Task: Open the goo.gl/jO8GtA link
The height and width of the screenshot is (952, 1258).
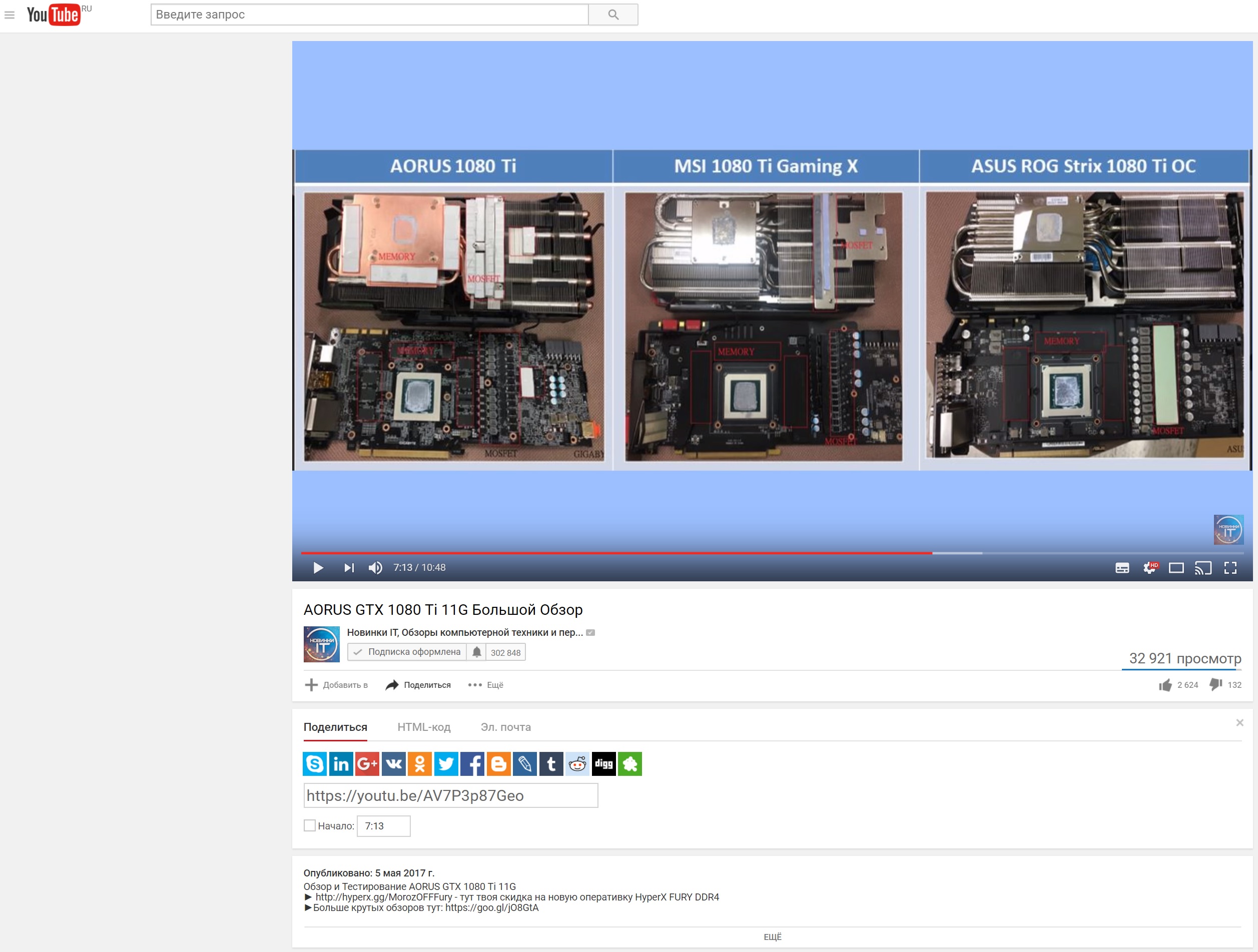Action: click(491, 907)
